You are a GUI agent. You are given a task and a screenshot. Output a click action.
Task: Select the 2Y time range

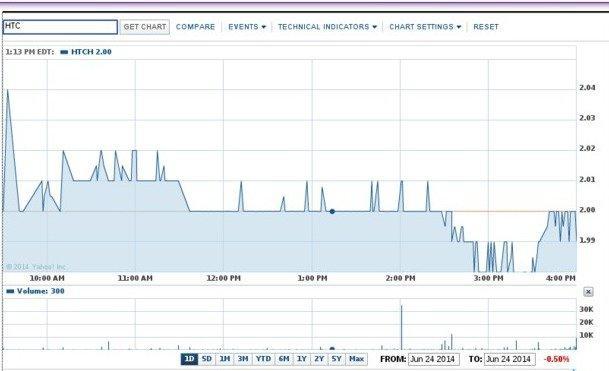point(319,359)
